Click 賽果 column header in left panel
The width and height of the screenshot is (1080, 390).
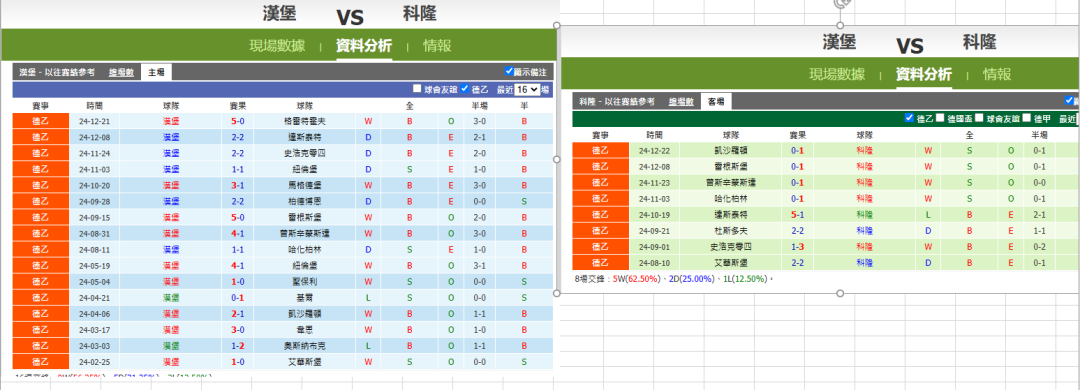pyautogui.click(x=238, y=105)
